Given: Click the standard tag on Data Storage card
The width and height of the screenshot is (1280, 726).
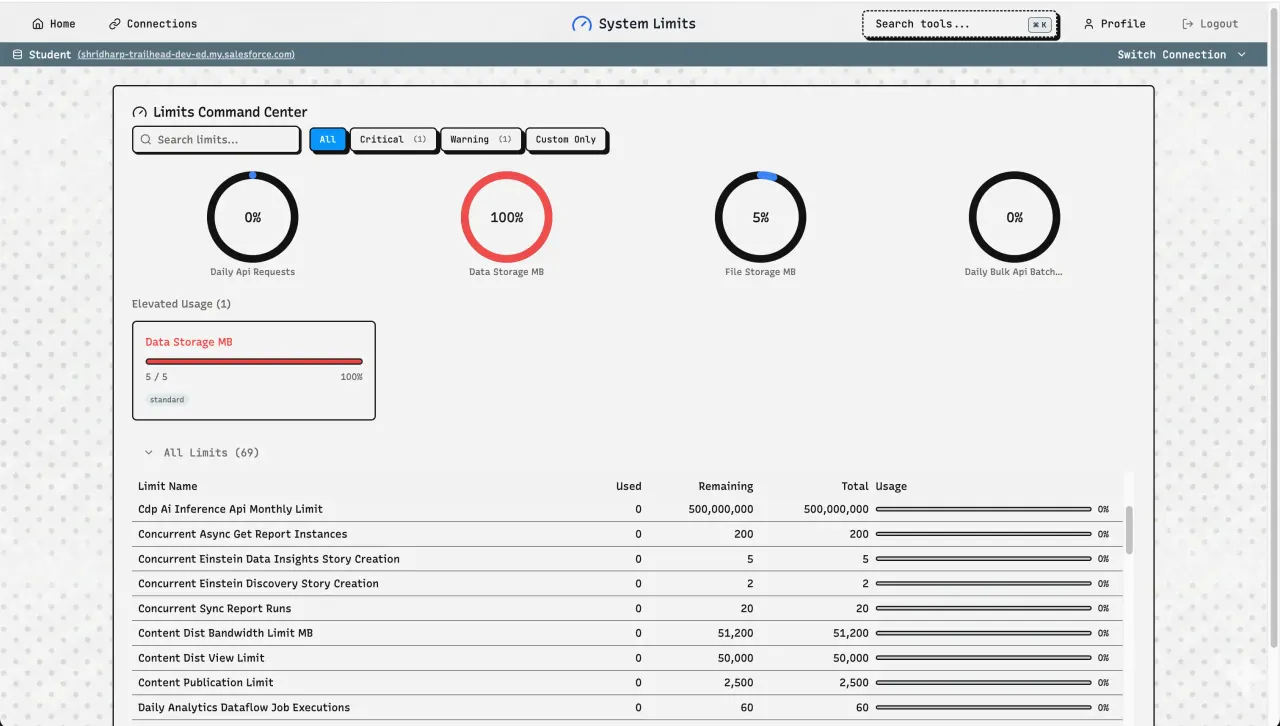Looking at the screenshot, I should click(167, 400).
